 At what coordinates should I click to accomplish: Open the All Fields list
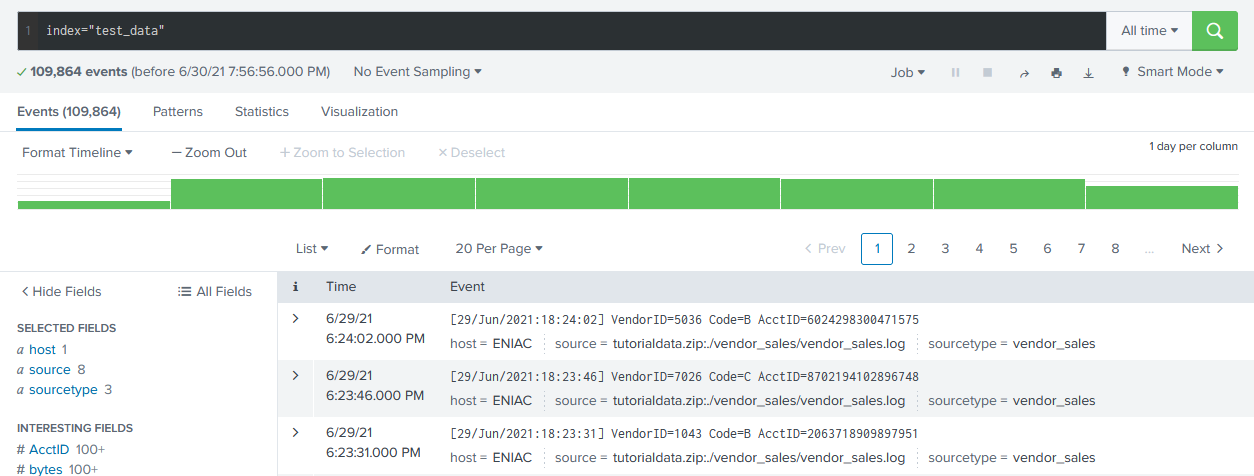point(214,292)
